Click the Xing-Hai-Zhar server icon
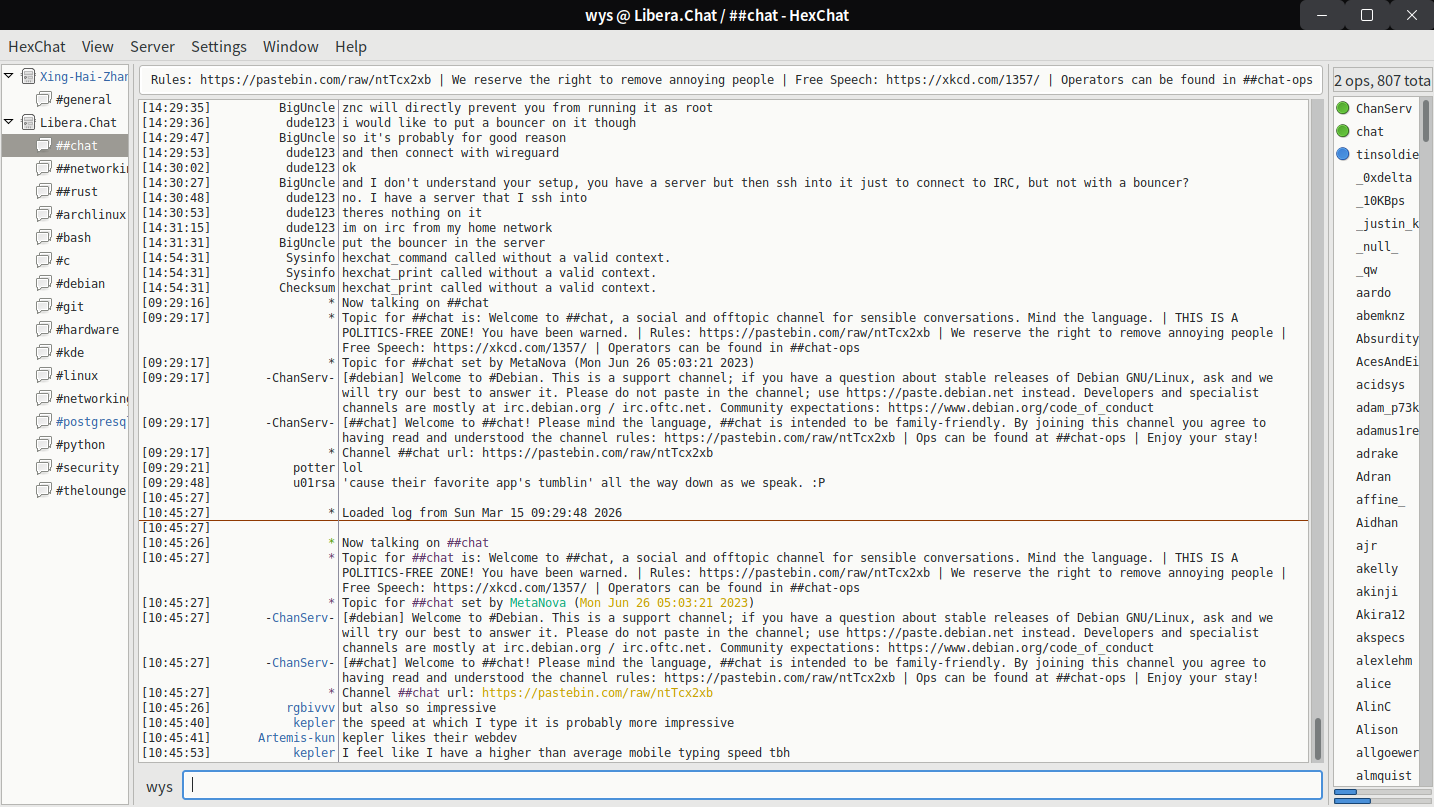The height and width of the screenshot is (807, 1434). pos(28,76)
